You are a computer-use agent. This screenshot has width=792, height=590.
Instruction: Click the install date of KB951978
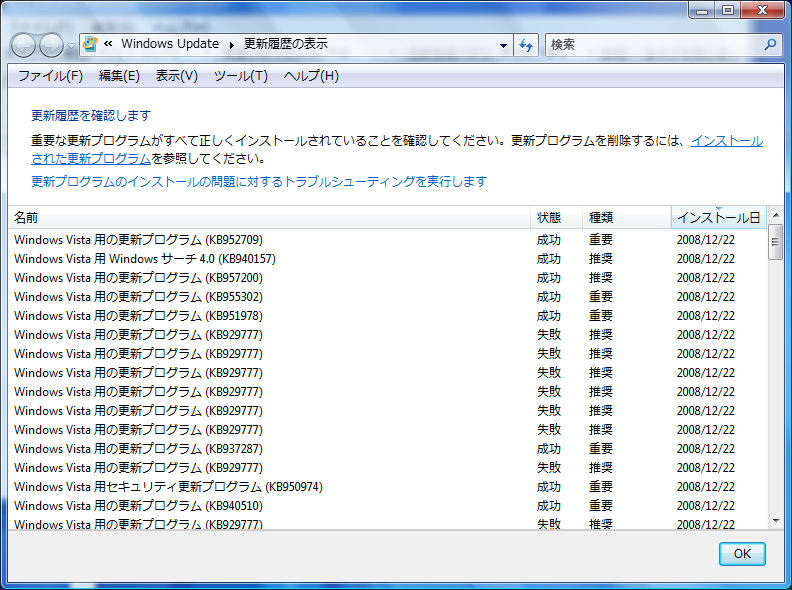(x=706, y=316)
